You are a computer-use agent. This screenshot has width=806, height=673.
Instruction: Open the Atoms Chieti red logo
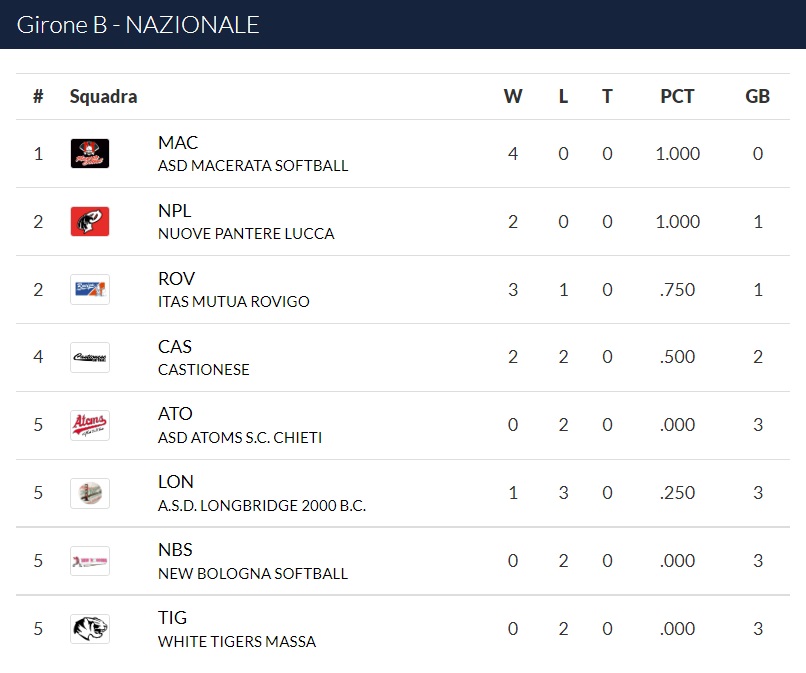[90, 425]
